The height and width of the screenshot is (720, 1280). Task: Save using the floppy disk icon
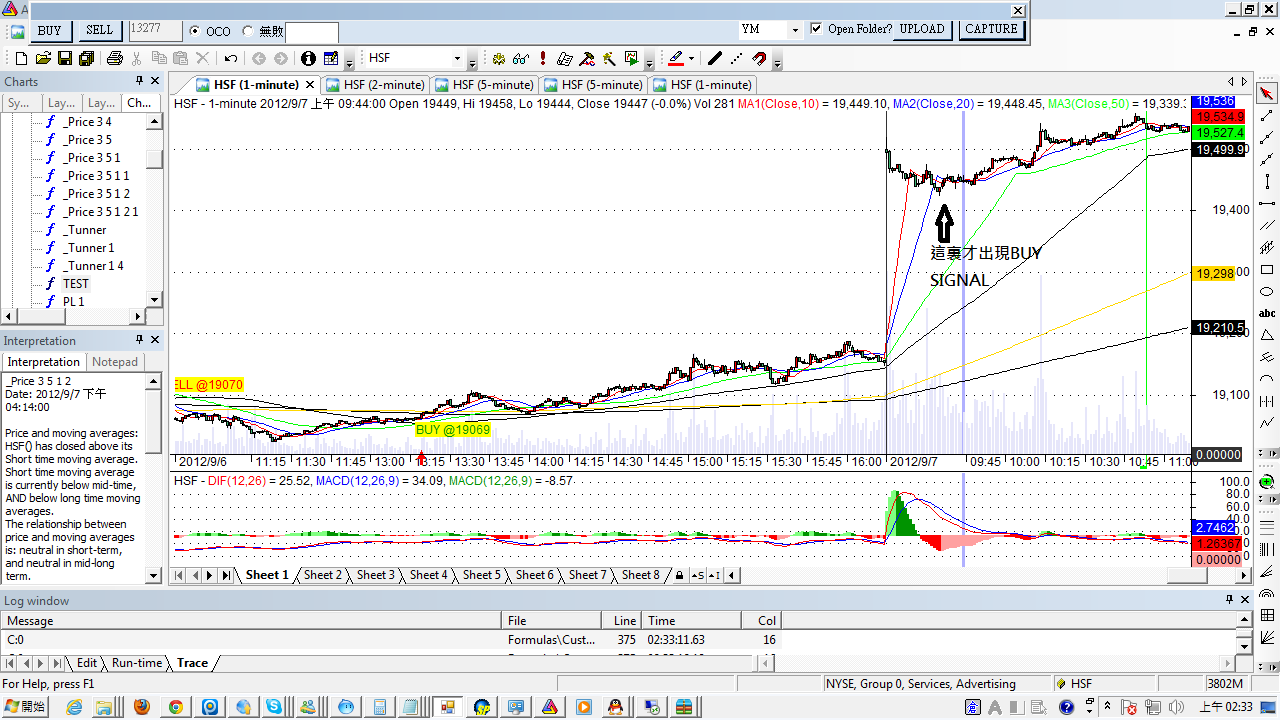click(x=64, y=59)
